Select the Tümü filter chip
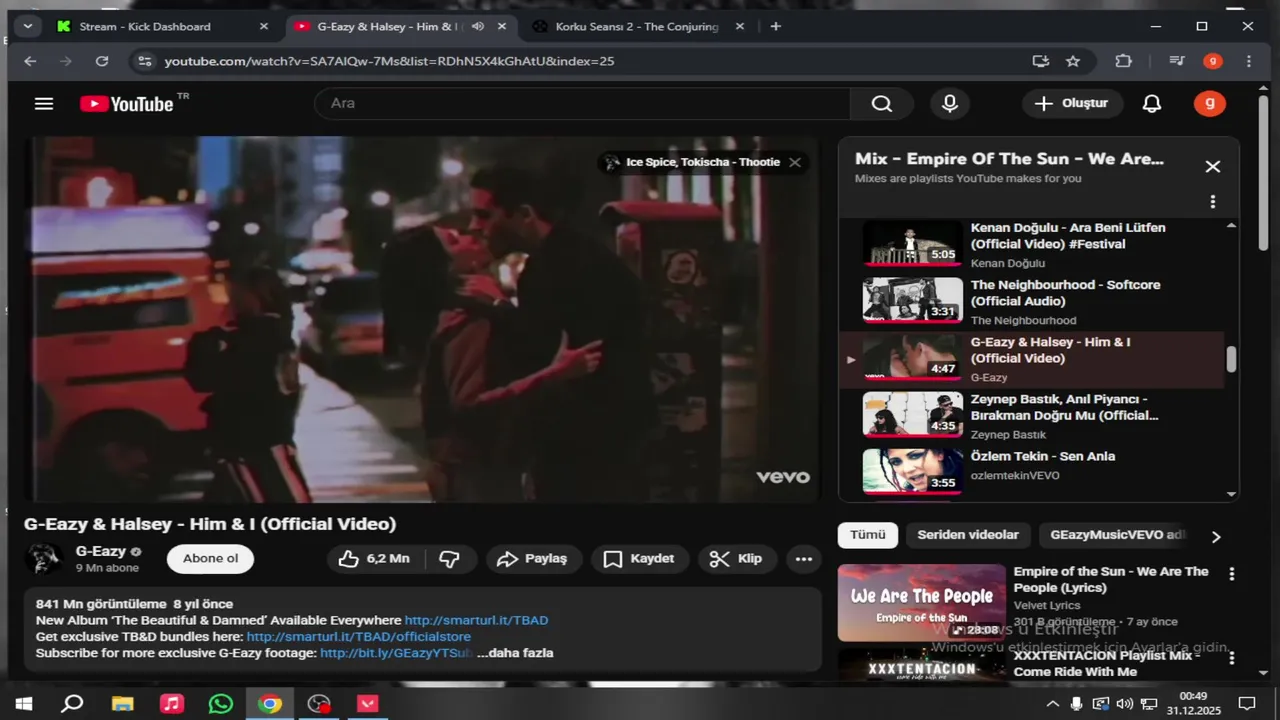This screenshot has width=1280, height=720. pos(868,535)
